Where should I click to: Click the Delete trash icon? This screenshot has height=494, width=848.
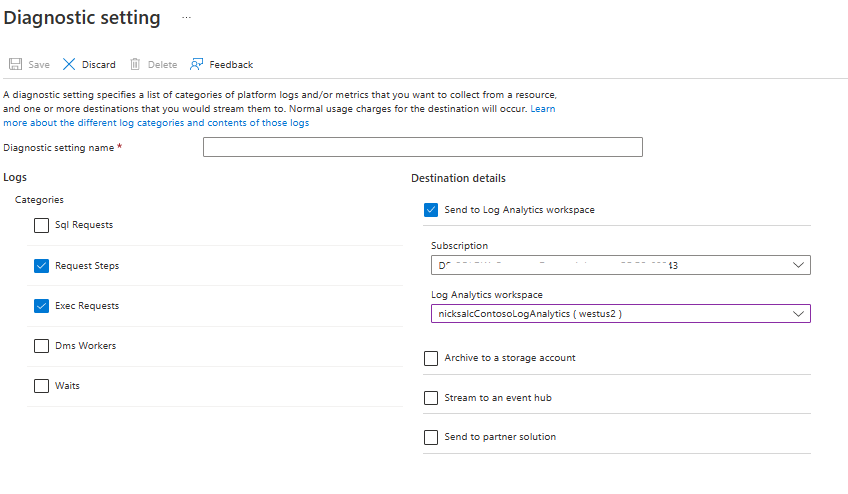coord(135,64)
